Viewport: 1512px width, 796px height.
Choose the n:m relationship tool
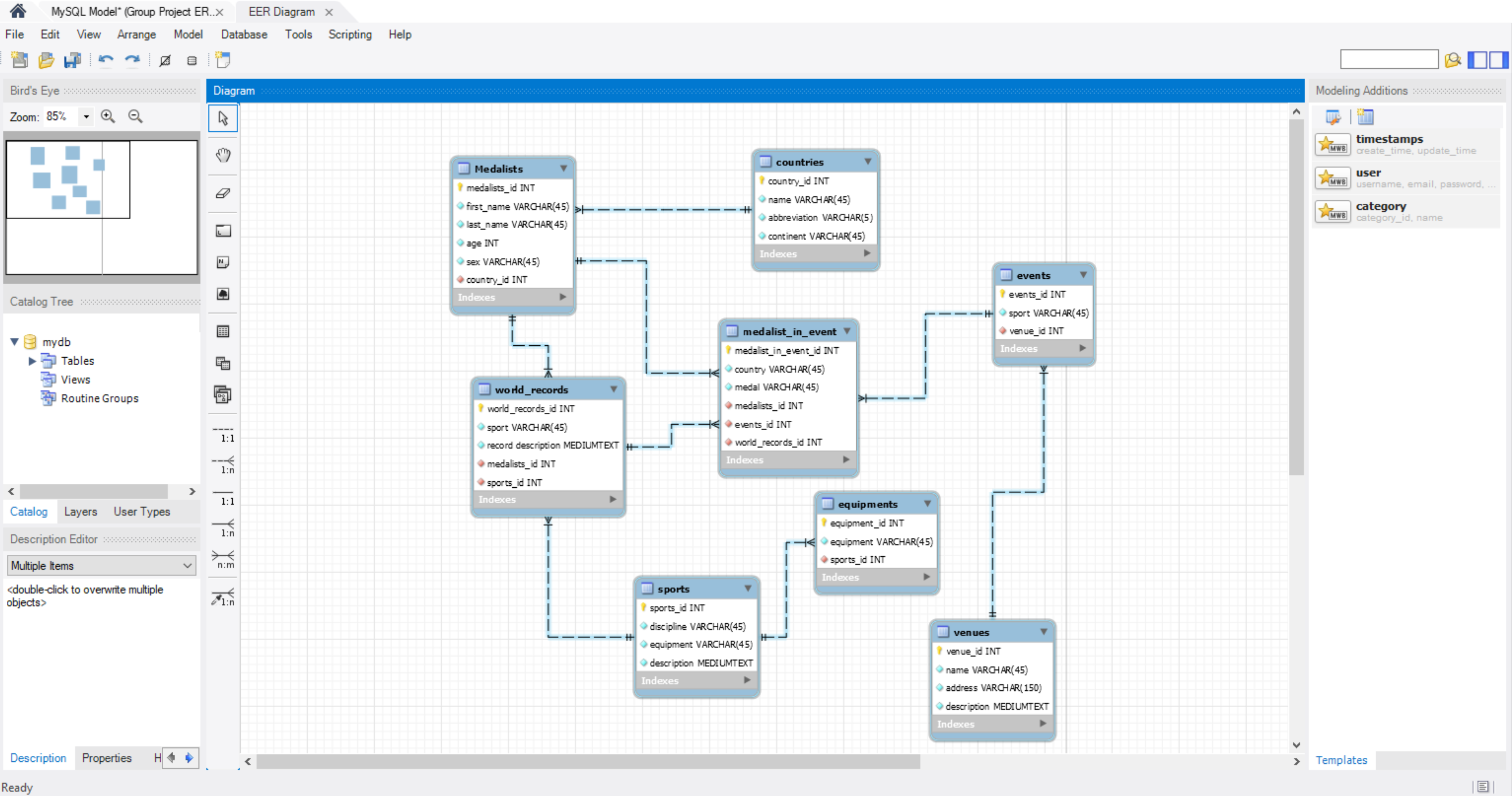(224, 559)
